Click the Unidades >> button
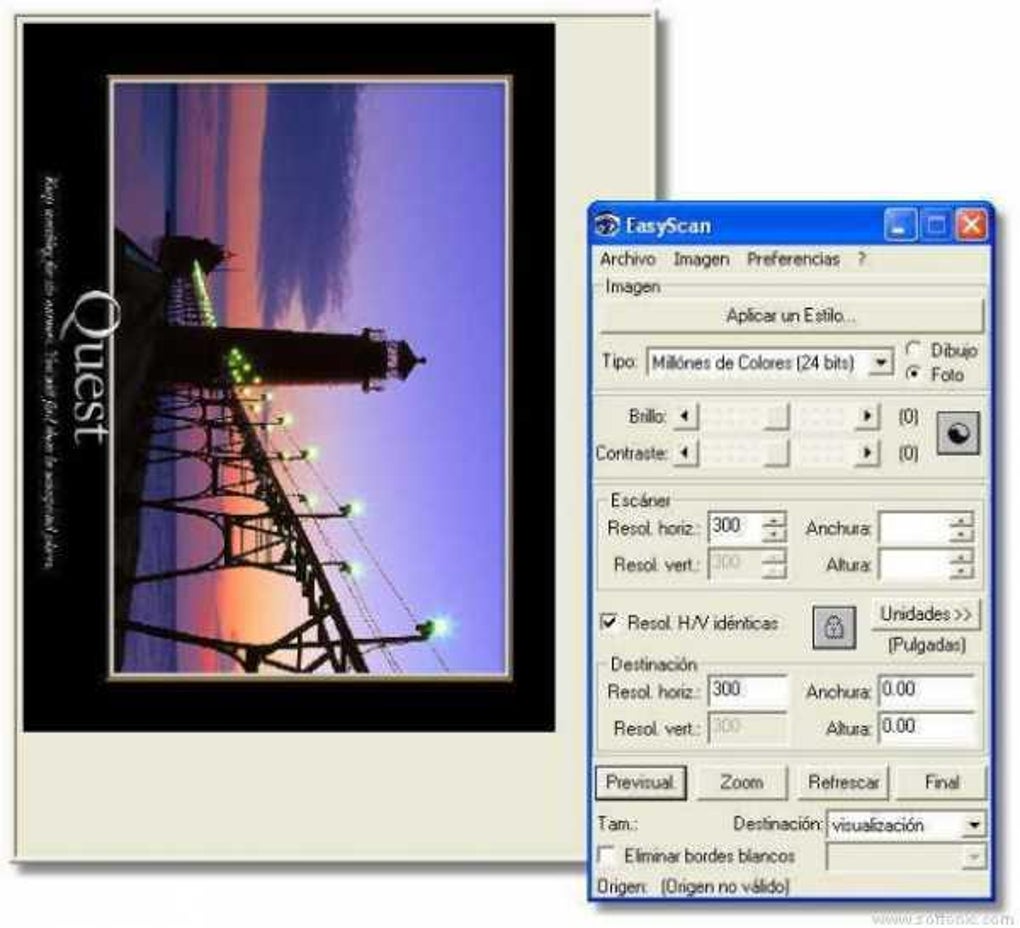 coord(925,614)
